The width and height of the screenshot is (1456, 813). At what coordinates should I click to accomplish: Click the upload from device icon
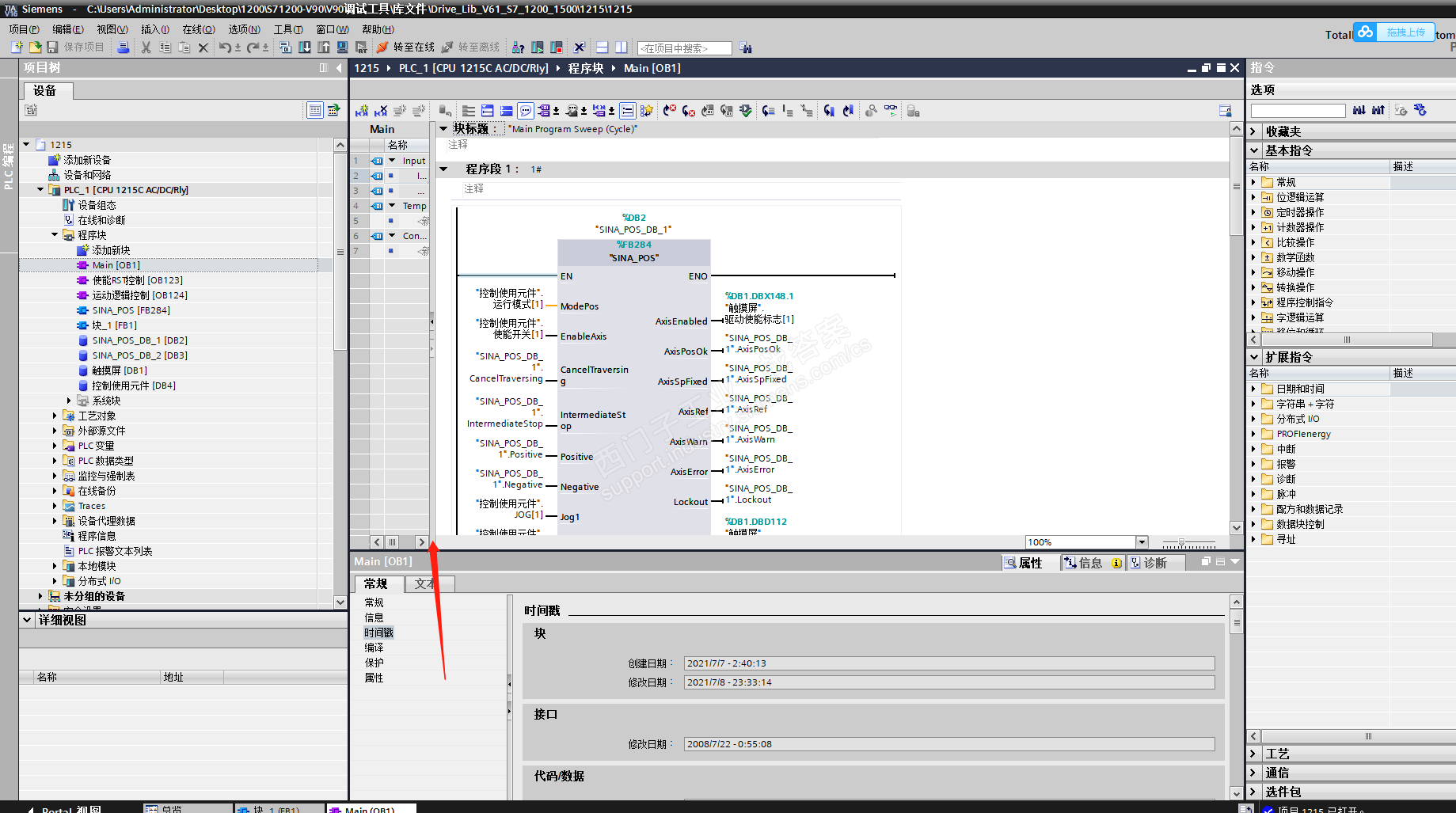324,47
